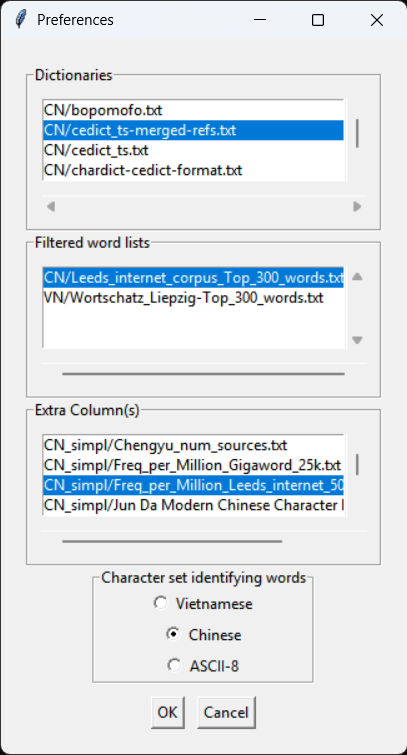Viewport: 407px width, 755px height.
Task: Select CN_simpl/Chengyu_num_sources.txt extra column
Action: (193, 444)
